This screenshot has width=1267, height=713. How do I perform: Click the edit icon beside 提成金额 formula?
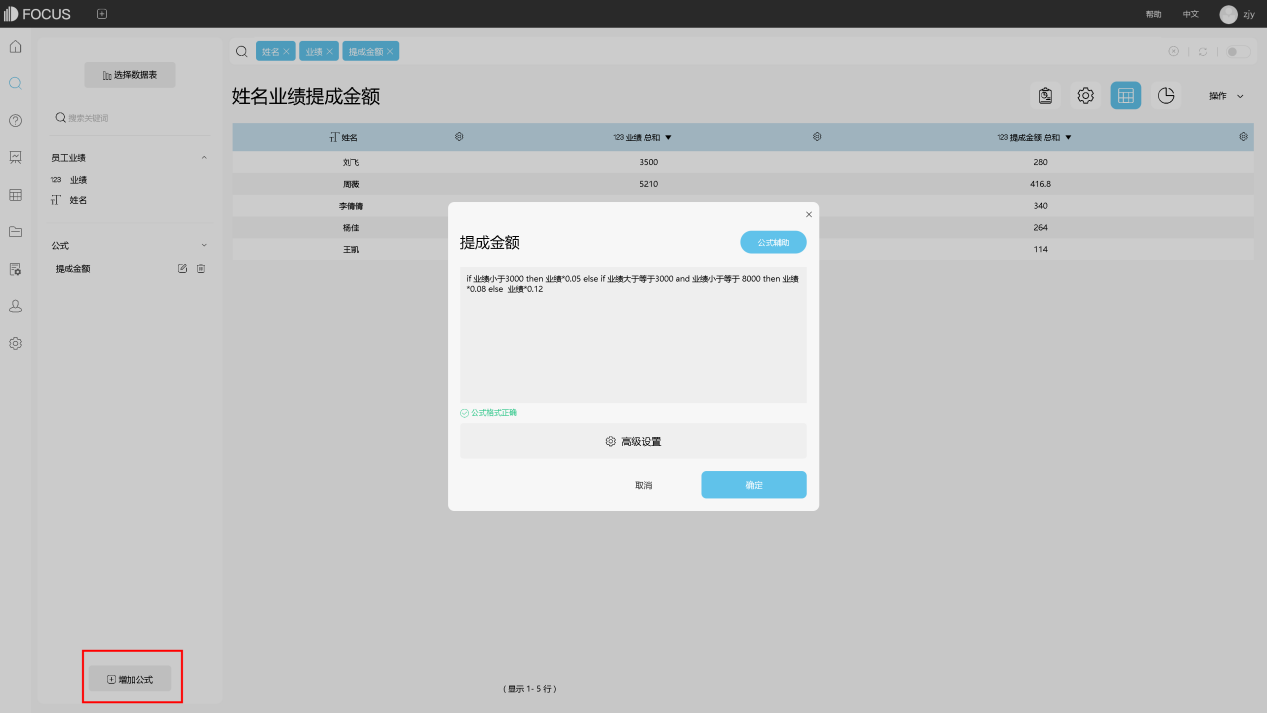tap(183, 268)
